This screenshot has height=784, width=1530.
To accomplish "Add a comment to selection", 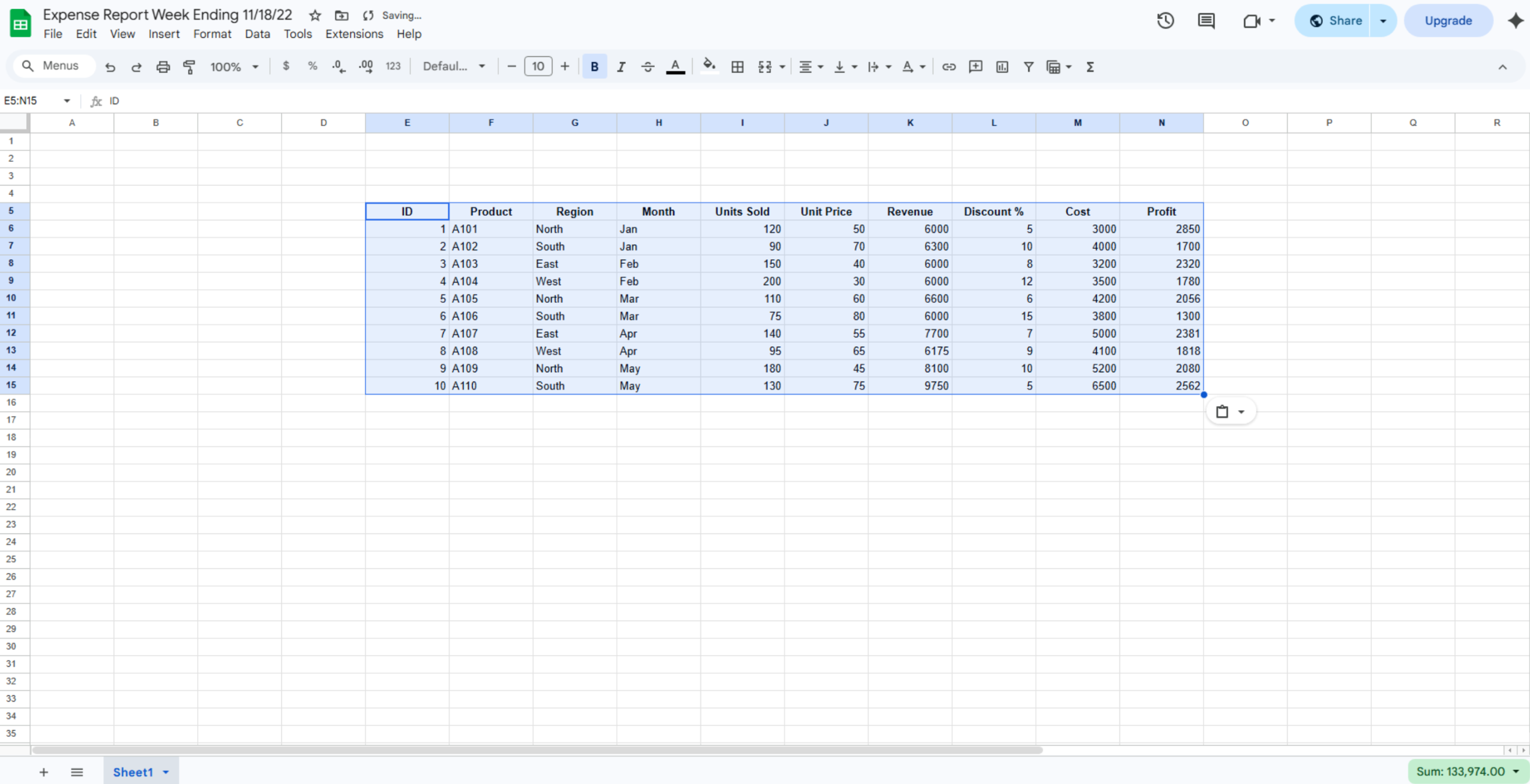I will coord(976,67).
